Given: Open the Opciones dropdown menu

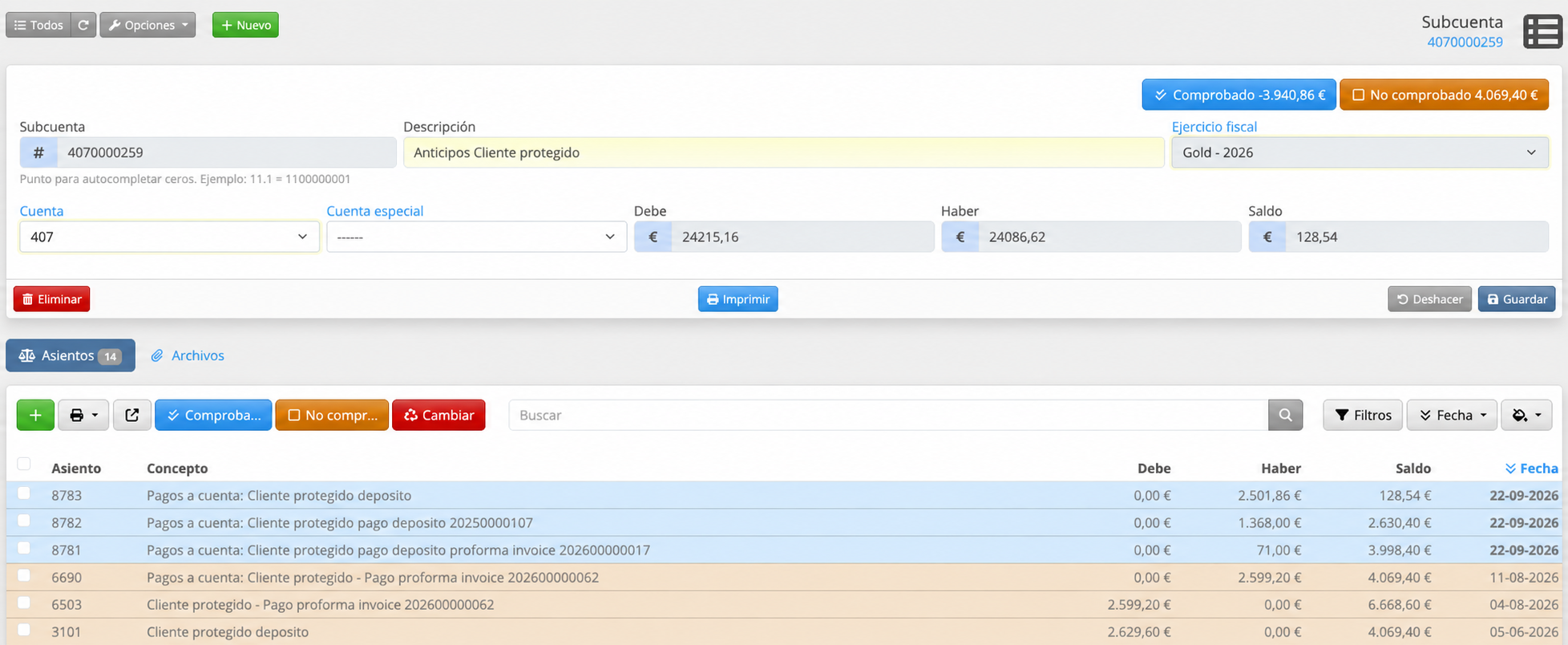Looking at the screenshot, I should click(x=148, y=25).
